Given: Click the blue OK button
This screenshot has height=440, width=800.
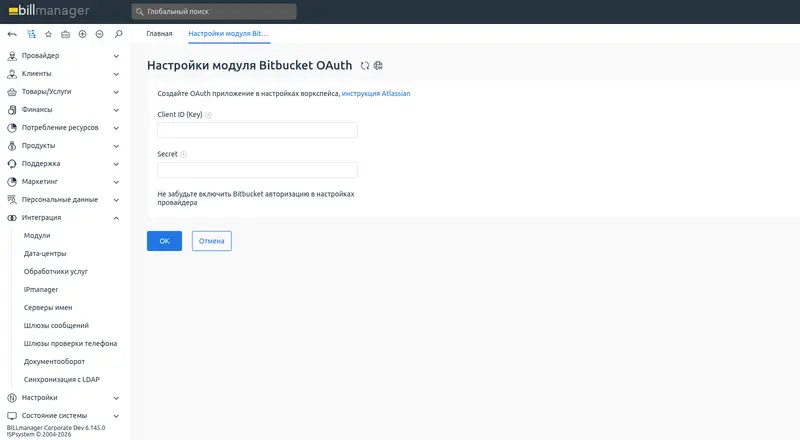Looking at the screenshot, I should pyautogui.click(x=164, y=241).
